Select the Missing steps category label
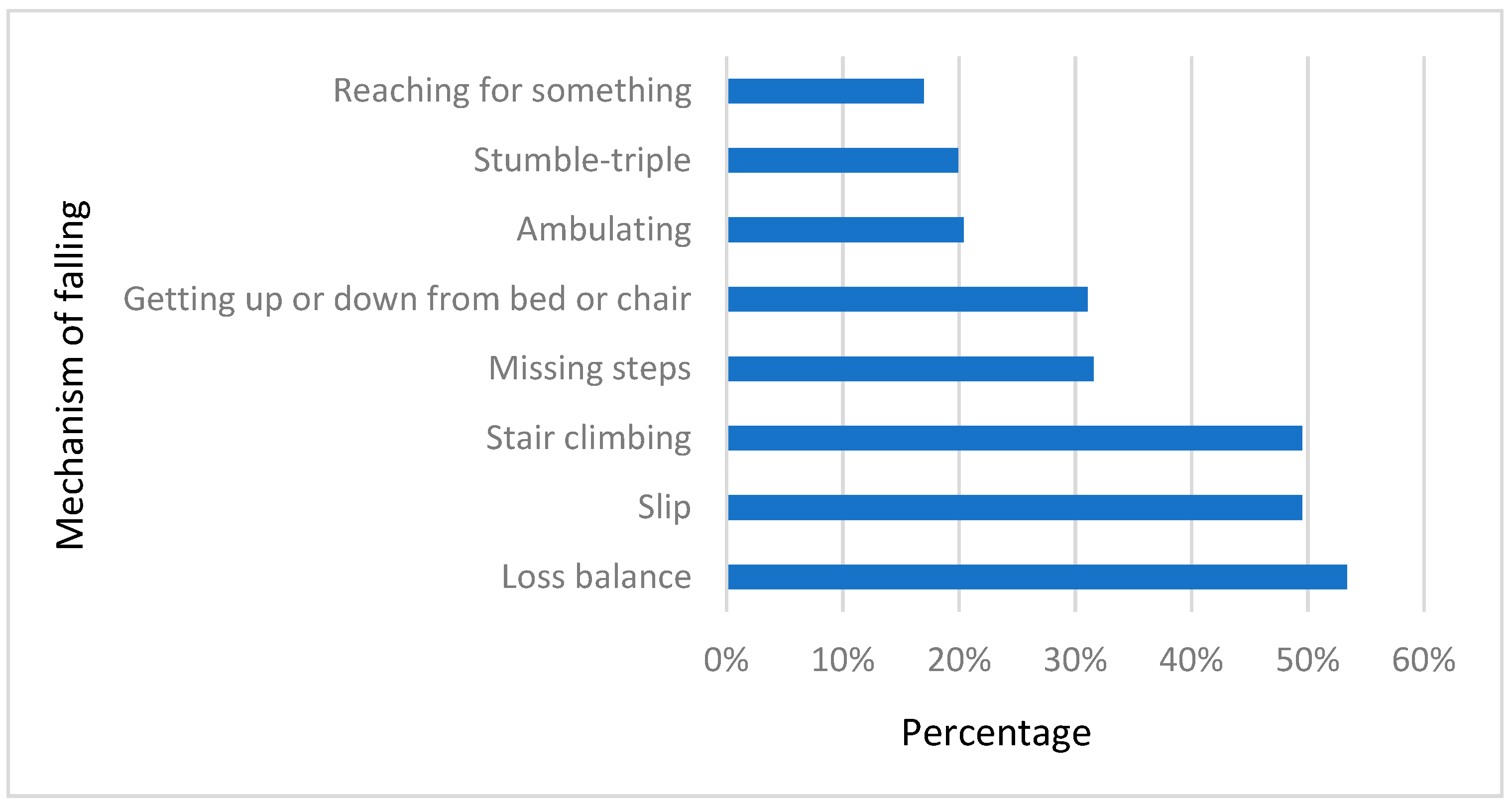The height and width of the screenshot is (806, 1512). 589,369
